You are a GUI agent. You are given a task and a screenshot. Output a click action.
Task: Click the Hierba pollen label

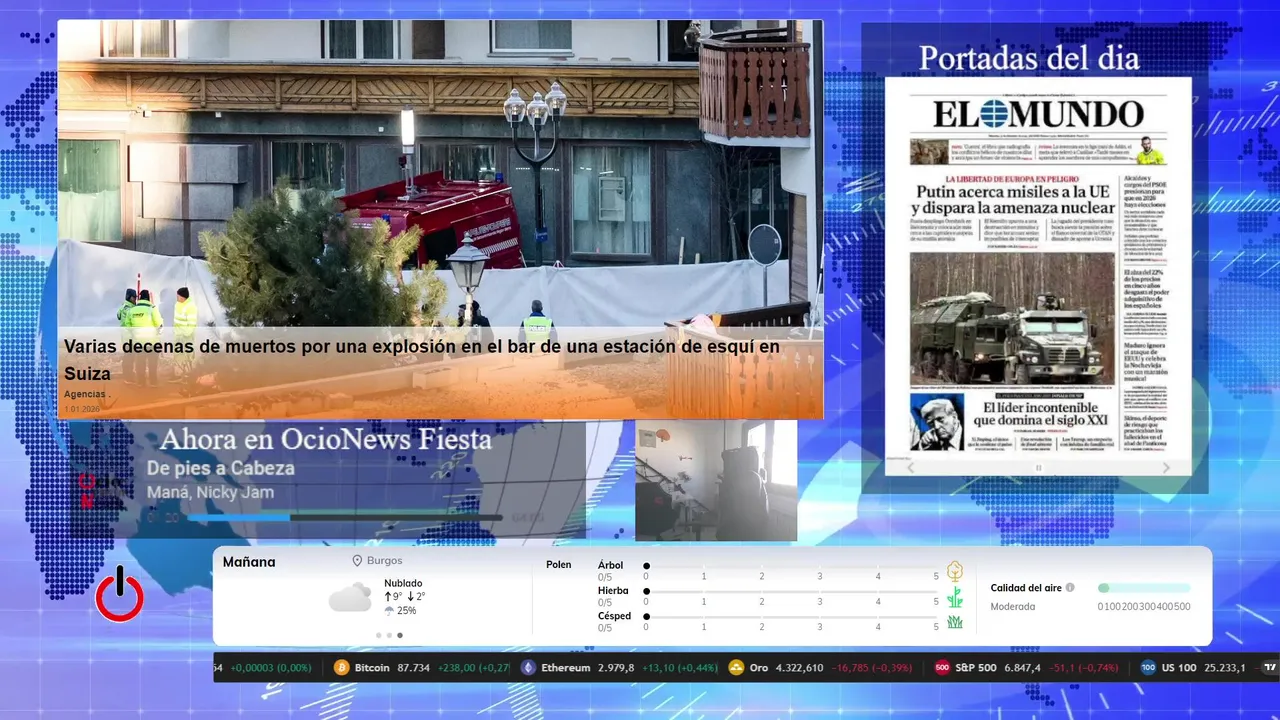pos(613,591)
